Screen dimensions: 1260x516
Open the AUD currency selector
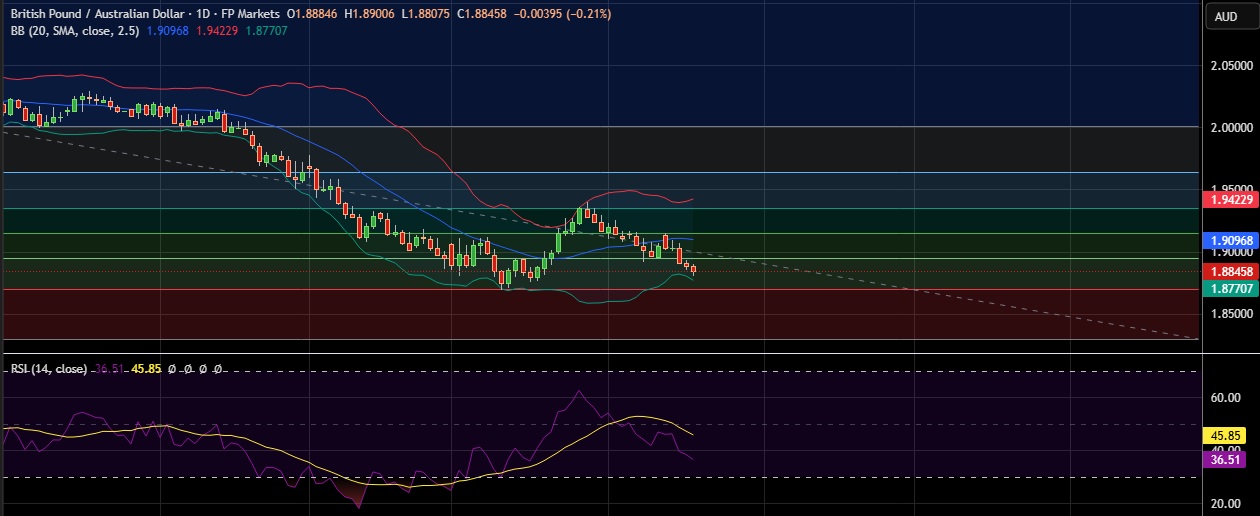pos(1226,16)
